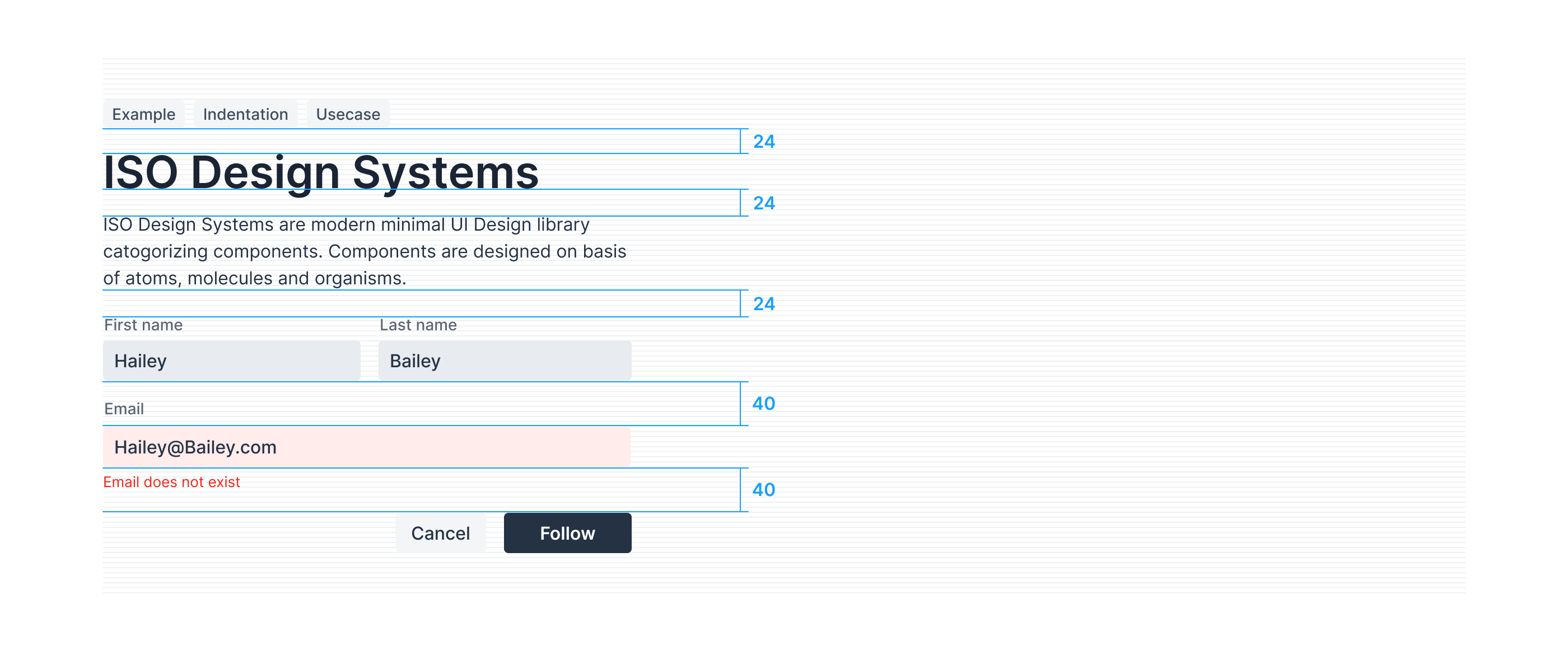Focus the First name field containing Hailey
Image resolution: width=1568 pixels, height=655 pixels.
point(231,361)
